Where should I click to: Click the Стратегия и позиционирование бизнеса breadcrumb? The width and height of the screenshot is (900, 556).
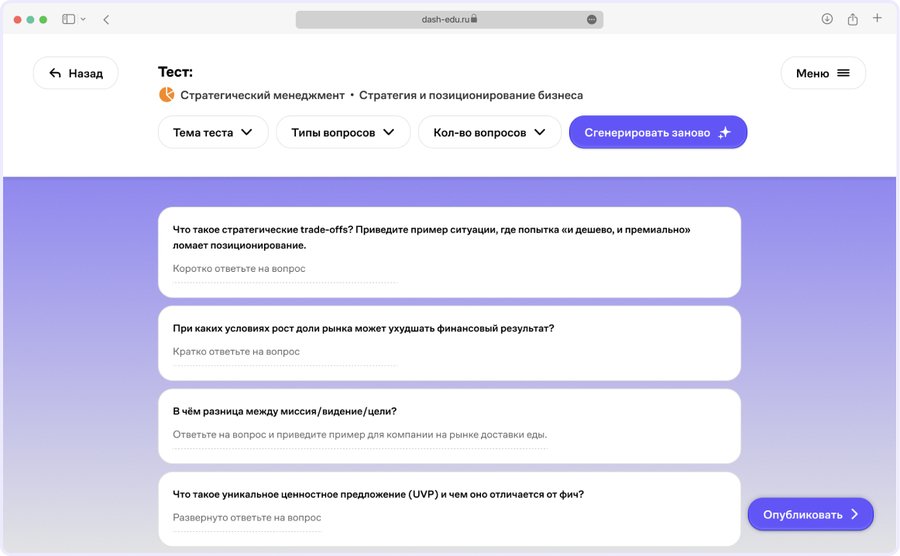tap(470, 95)
